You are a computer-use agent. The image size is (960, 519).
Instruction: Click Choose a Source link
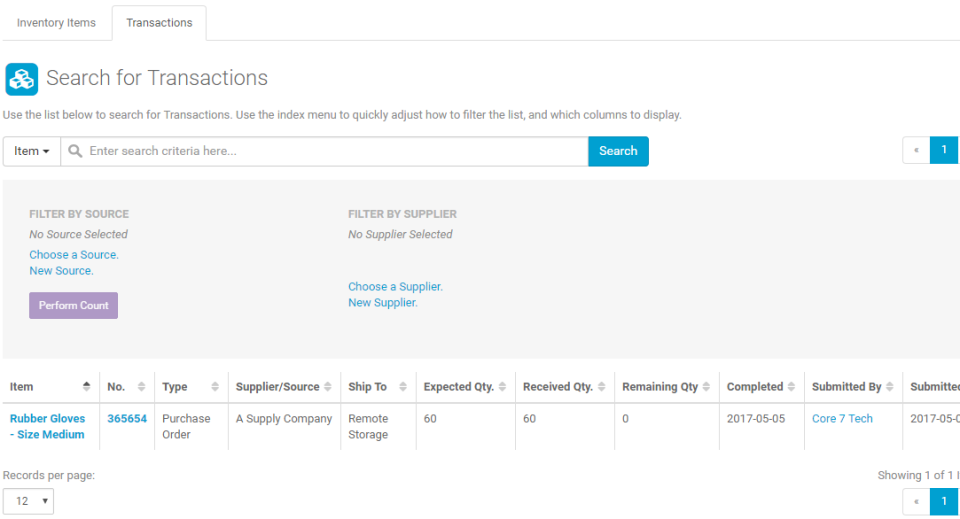[x=74, y=255]
